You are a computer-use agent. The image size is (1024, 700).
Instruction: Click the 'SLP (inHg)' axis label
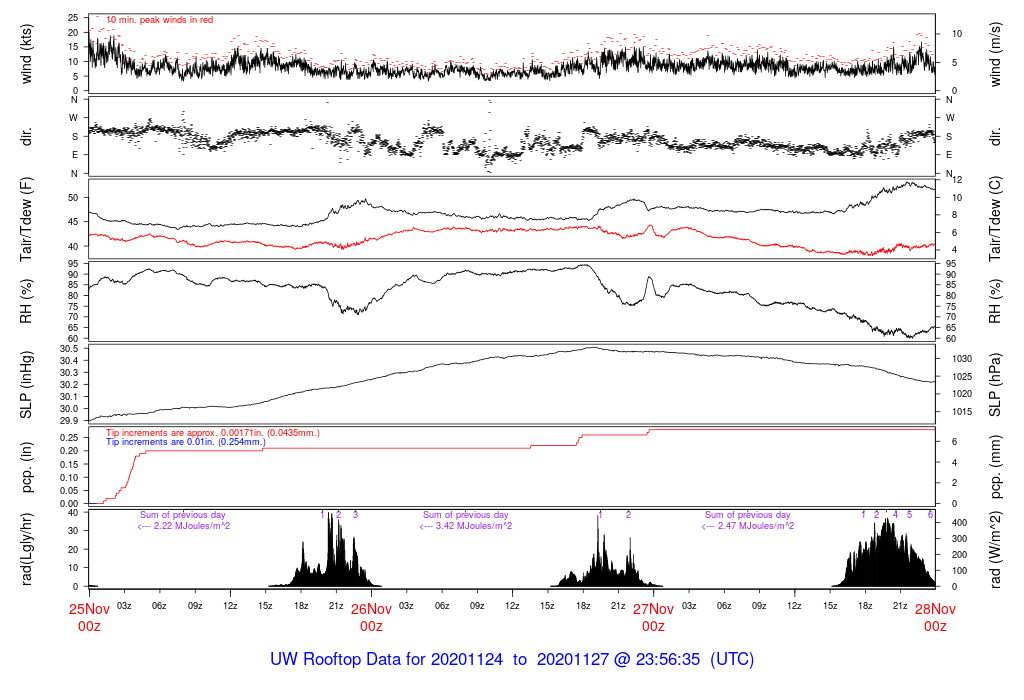click(x=26, y=385)
